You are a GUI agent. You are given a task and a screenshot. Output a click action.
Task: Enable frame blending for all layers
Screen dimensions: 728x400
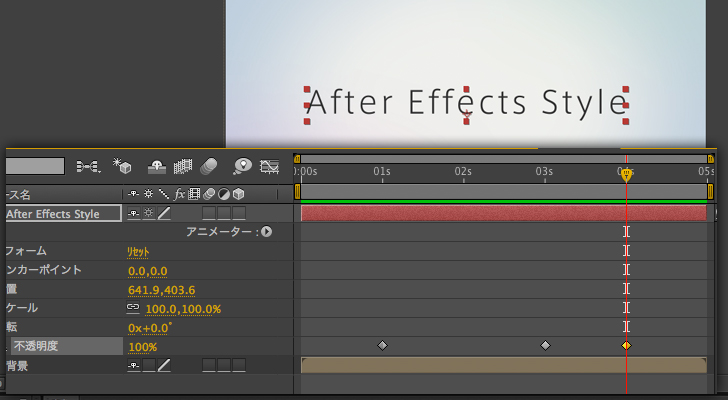coord(183,167)
